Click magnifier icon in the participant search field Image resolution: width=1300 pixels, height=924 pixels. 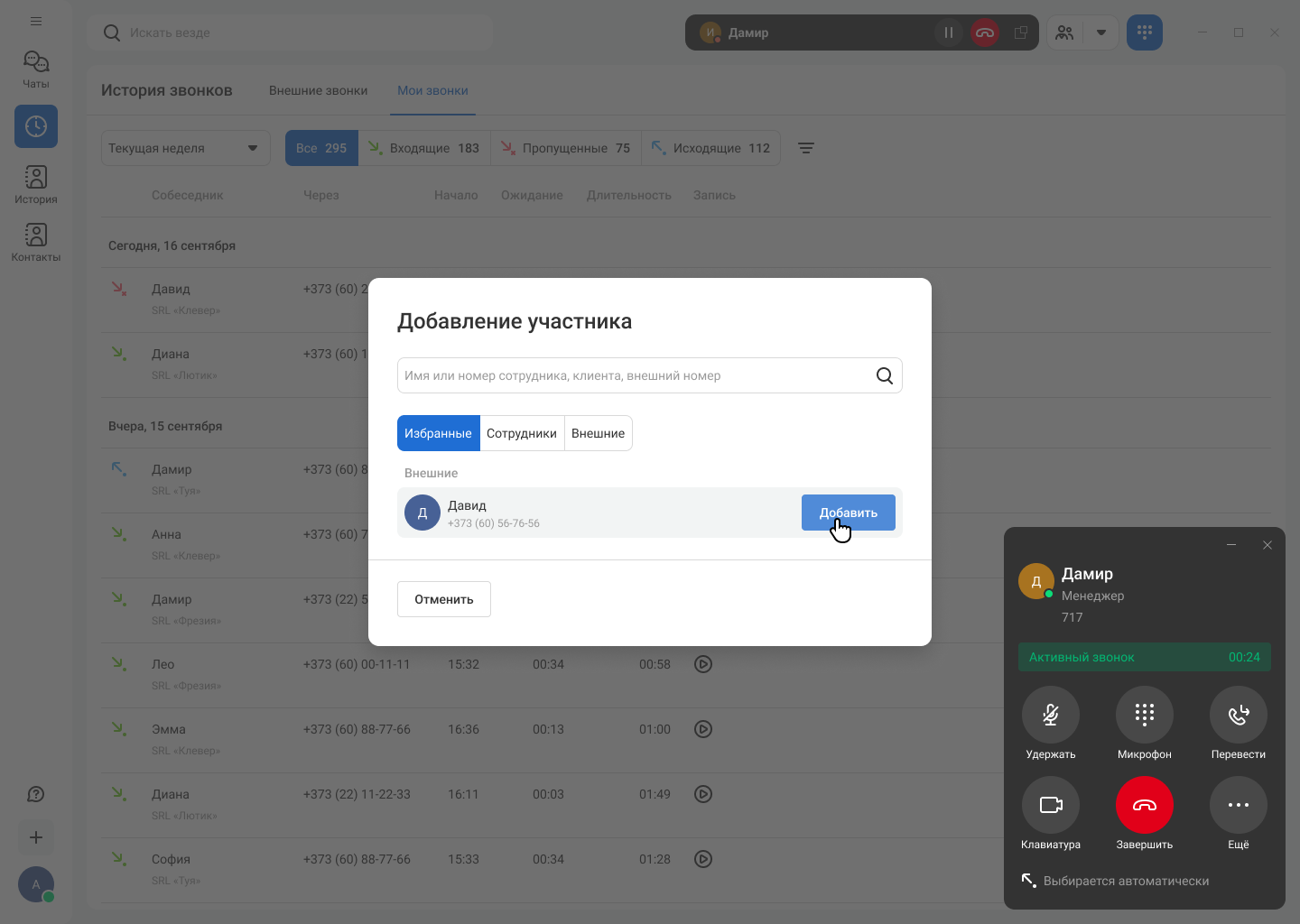pyautogui.click(x=884, y=375)
